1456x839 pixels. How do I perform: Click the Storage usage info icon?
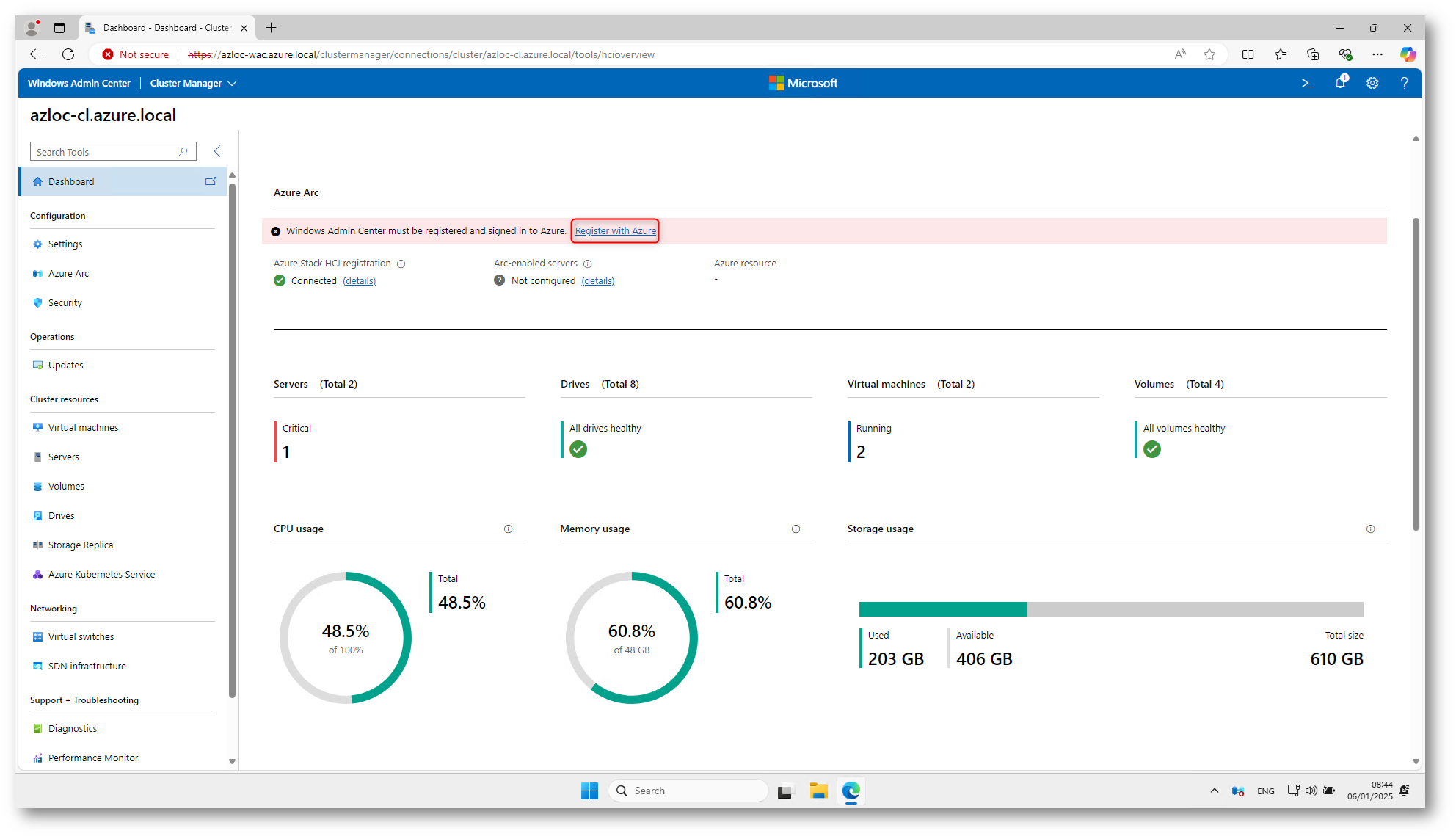click(1370, 529)
